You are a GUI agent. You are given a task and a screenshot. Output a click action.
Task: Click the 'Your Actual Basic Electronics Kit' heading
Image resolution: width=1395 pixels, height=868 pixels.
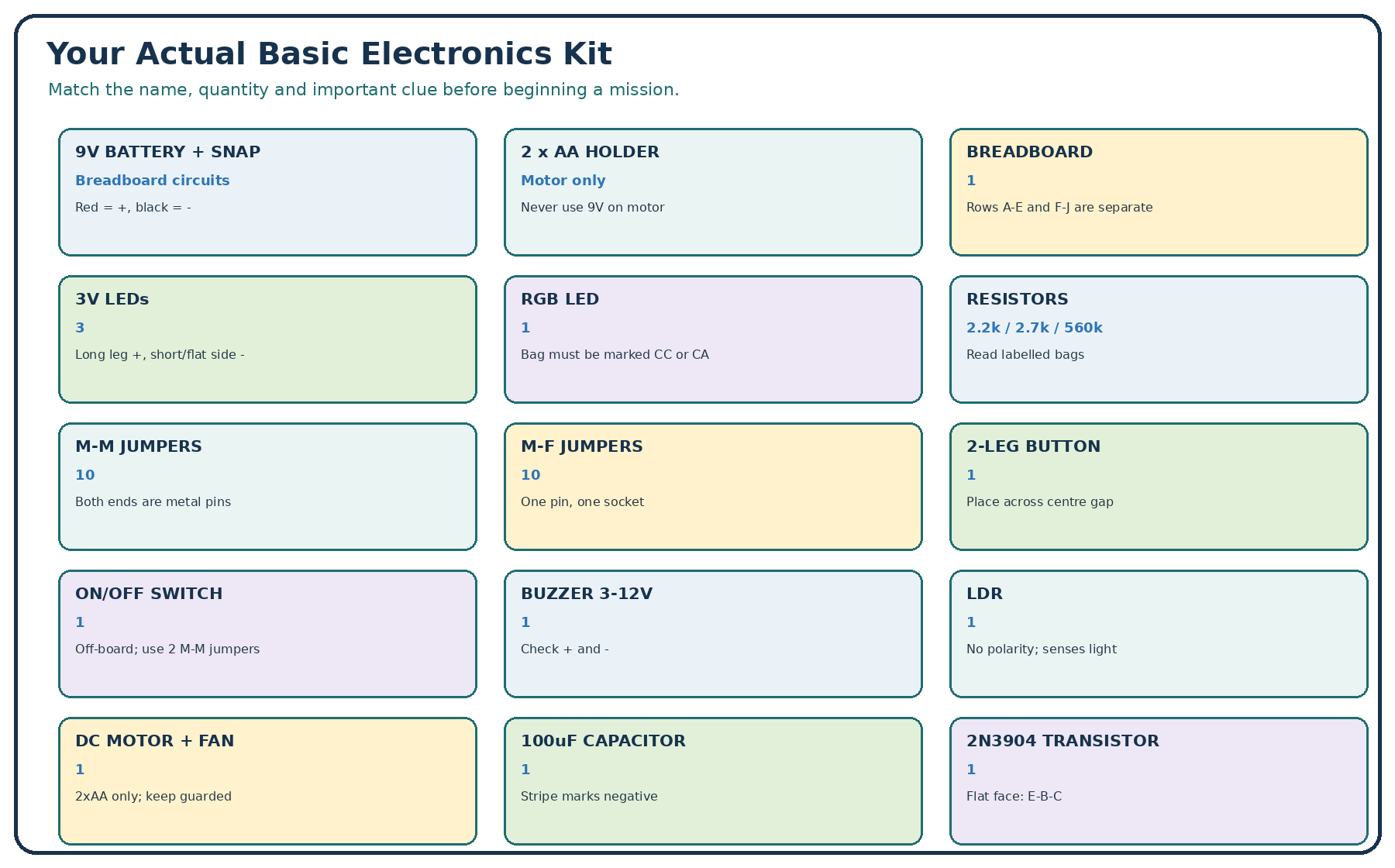329,54
